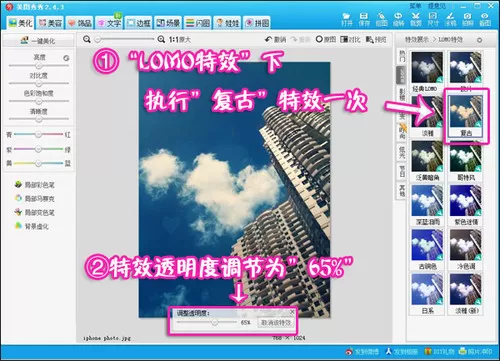Open the 文字 (Text) tab
This screenshot has height=361, width=500.
tap(109, 23)
